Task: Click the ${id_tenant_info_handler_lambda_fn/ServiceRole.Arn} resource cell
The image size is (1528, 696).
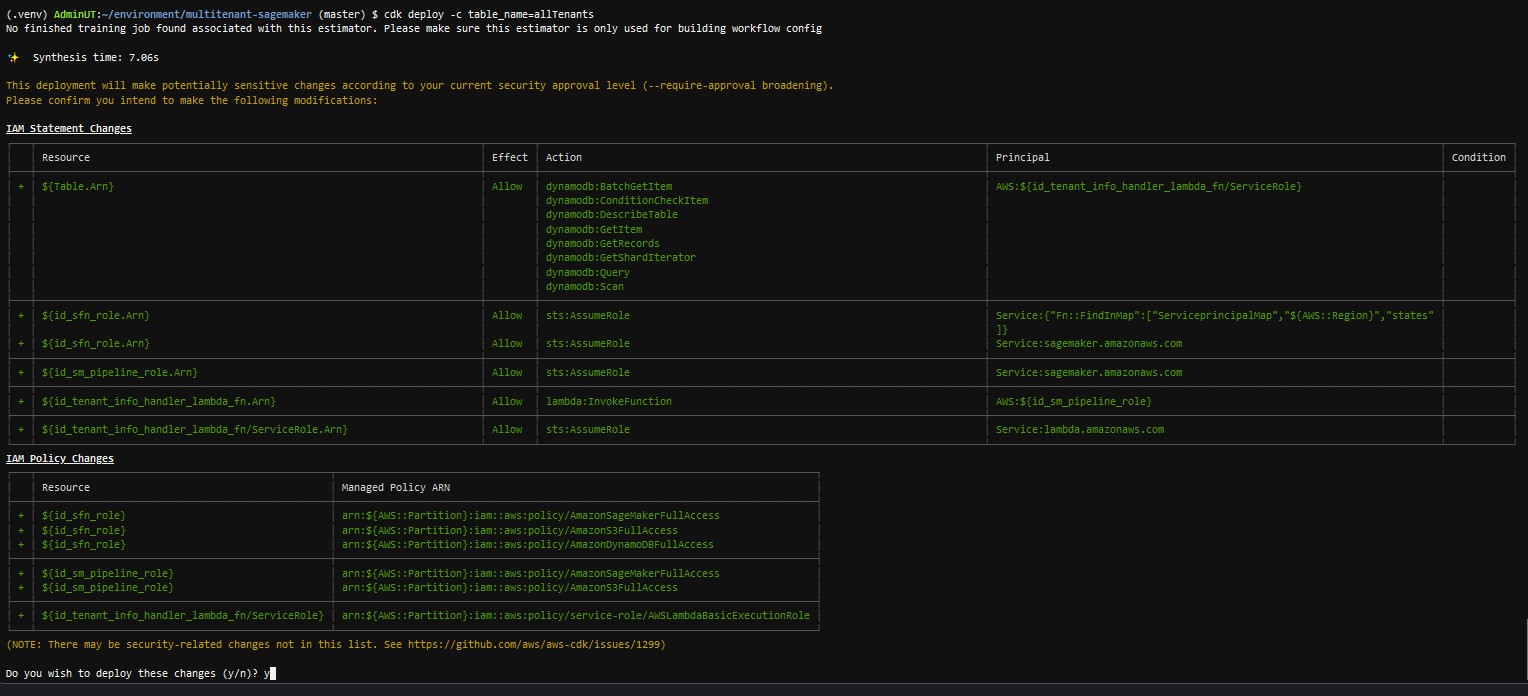Action: point(195,430)
